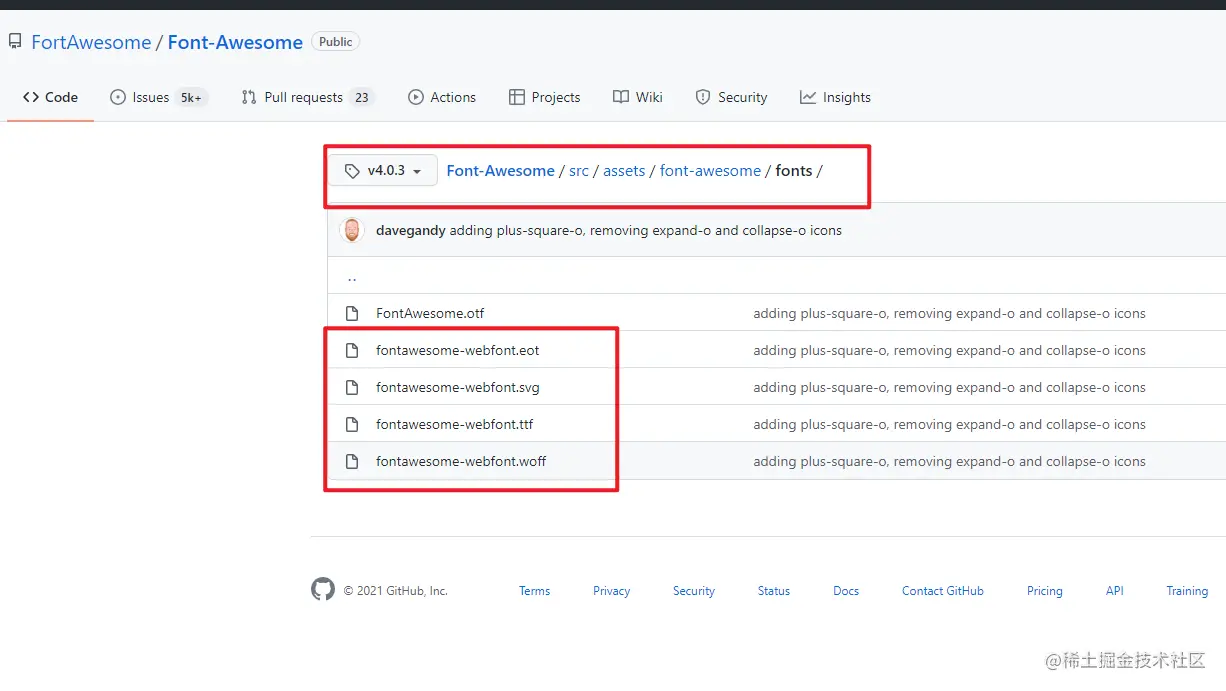1226x691 pixels.
Task: Open the FortAwesome owner link
Action: (91, 42)
